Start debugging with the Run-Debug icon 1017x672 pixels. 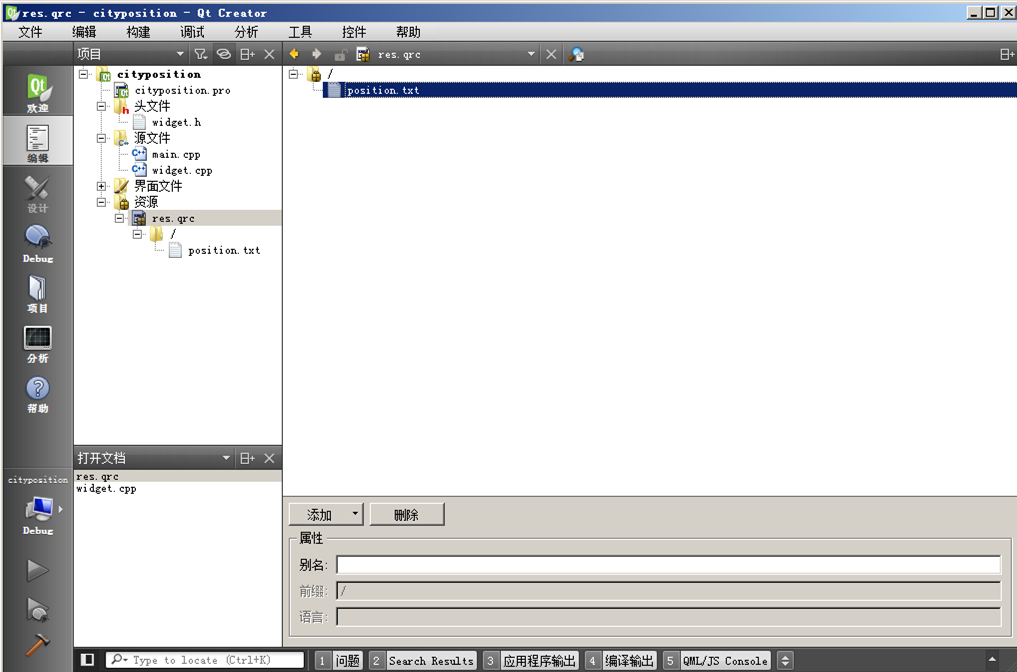coord(38,609)
